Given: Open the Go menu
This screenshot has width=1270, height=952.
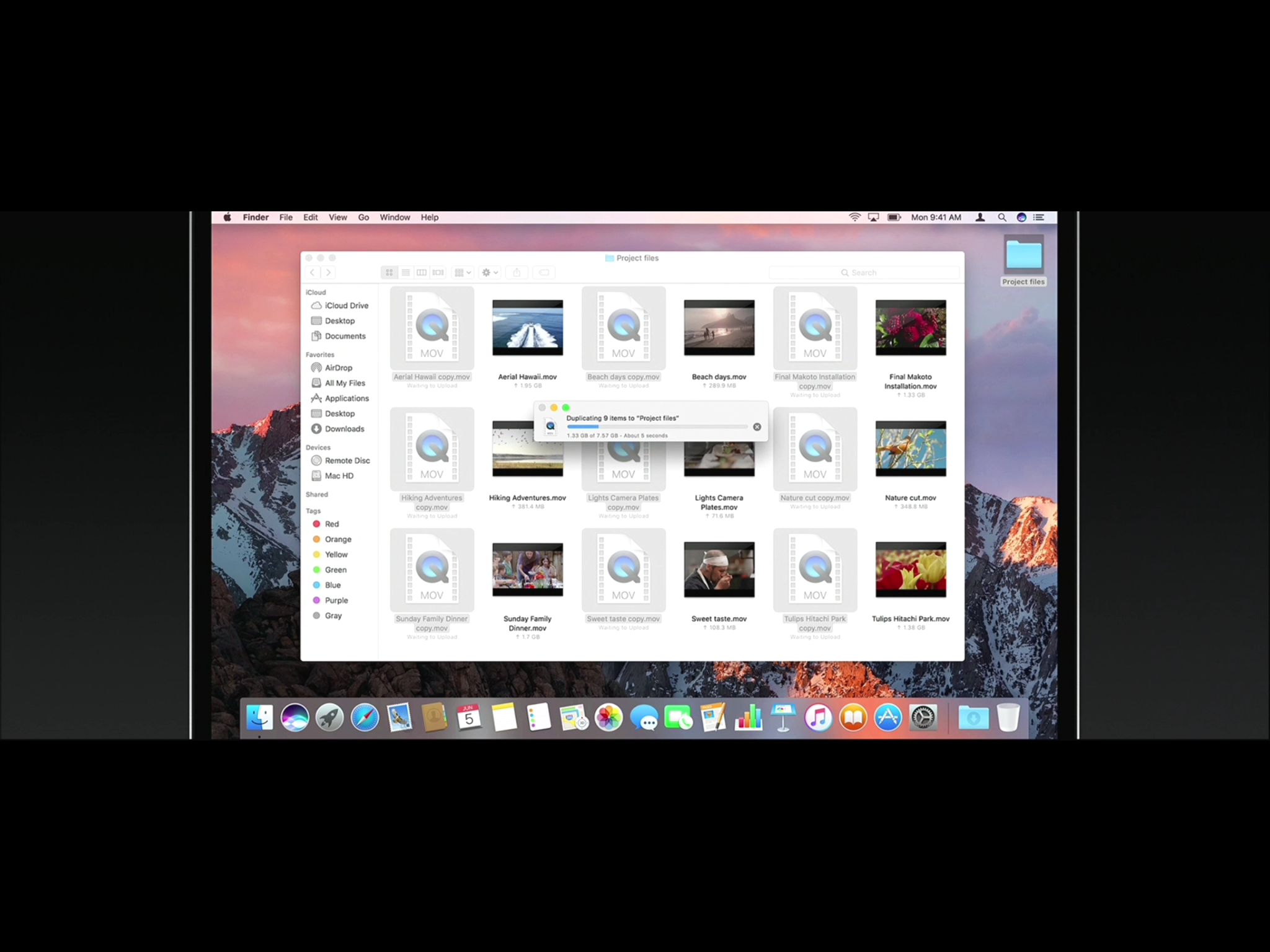Looking at the screenshot, I should [363, 218].
